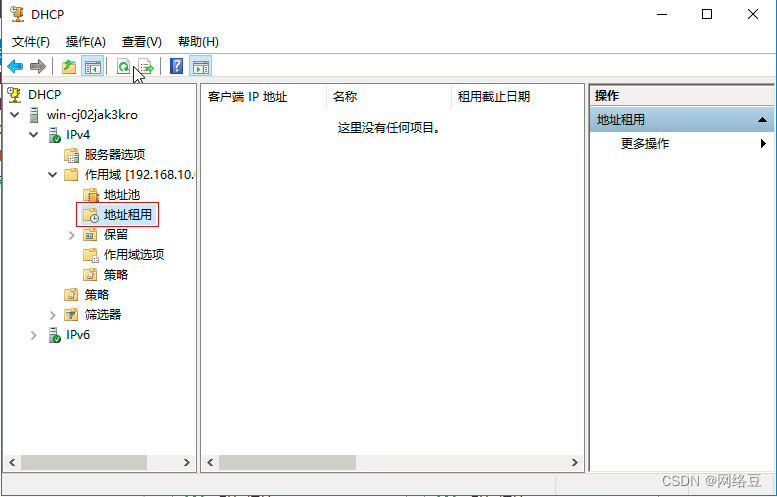Click the list pane scroll right arrow
Image resolution: width=777 pixels, height=497 pixels.
pos(574,463)
